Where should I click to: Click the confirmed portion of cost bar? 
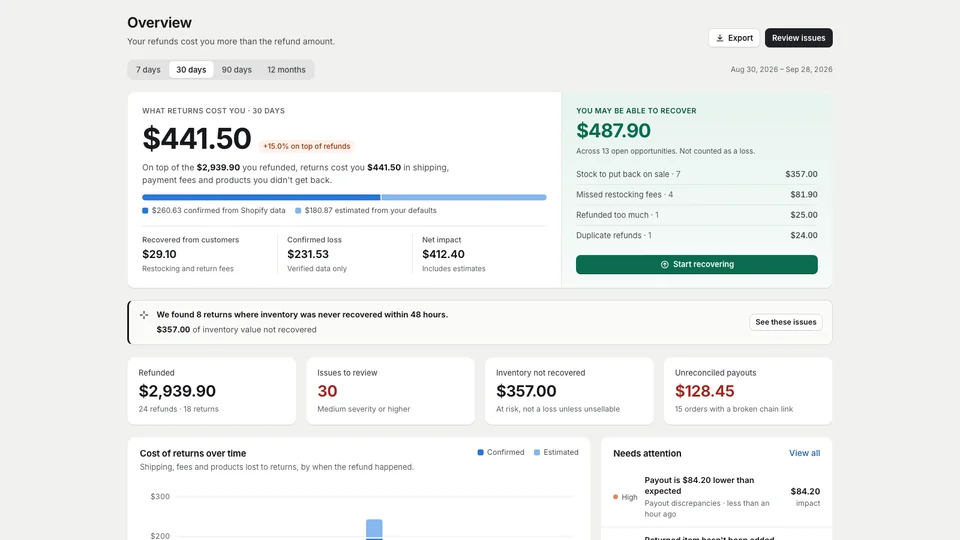click(x=261, y=197)
